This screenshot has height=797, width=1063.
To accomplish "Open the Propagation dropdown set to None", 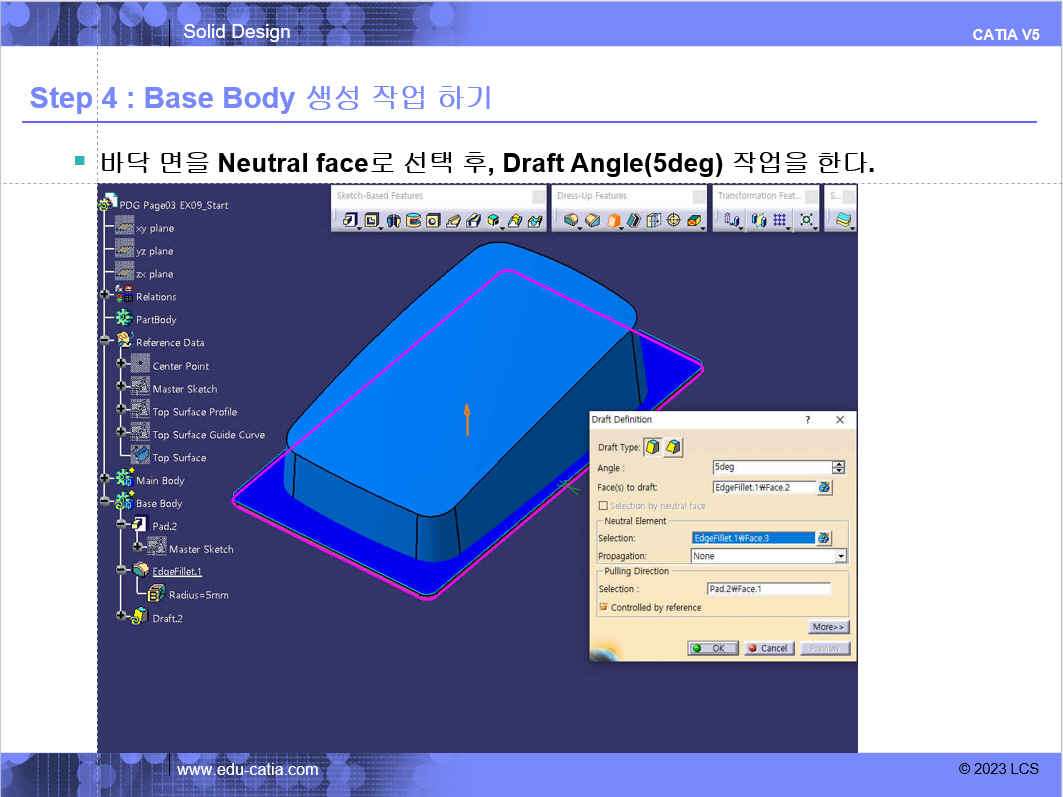I will 769,556.
